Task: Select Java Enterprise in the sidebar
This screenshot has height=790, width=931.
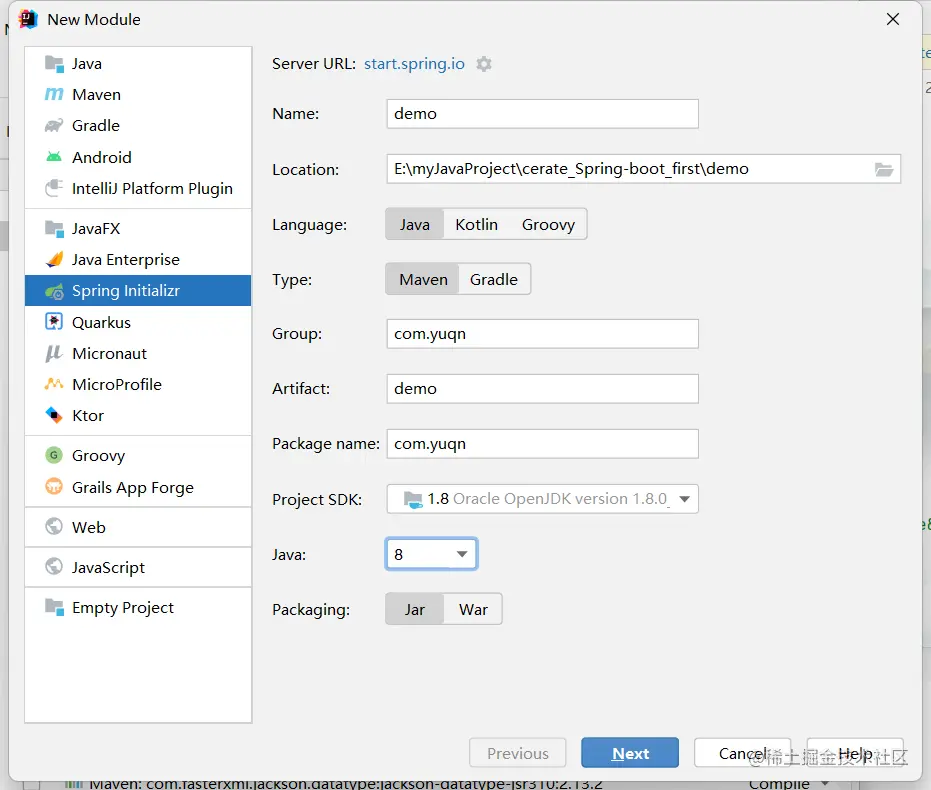Action: [x=126, y=260]
